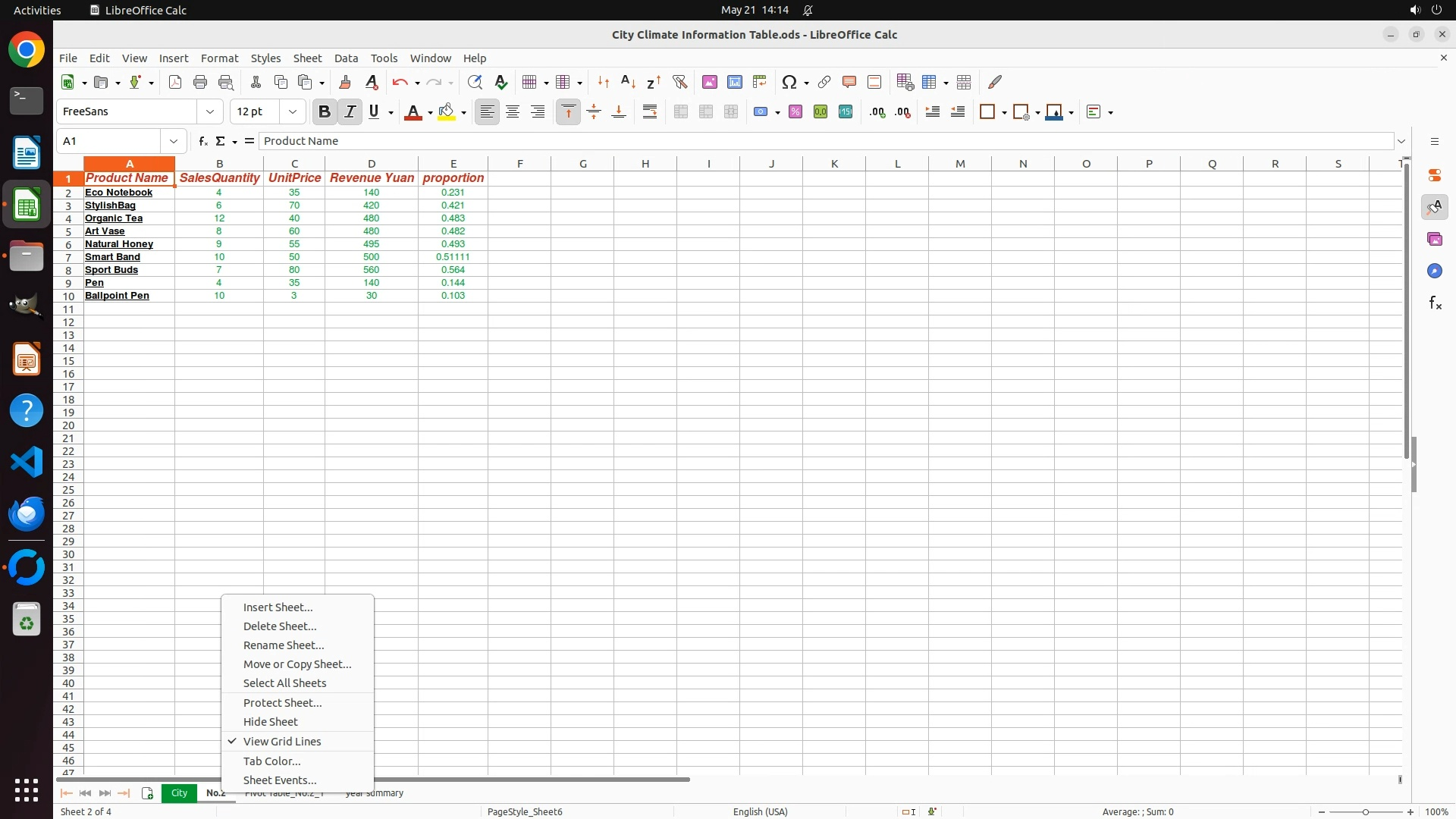
Task: Click the Merge and Center Cells icon
Action: [x=680, y=112]
